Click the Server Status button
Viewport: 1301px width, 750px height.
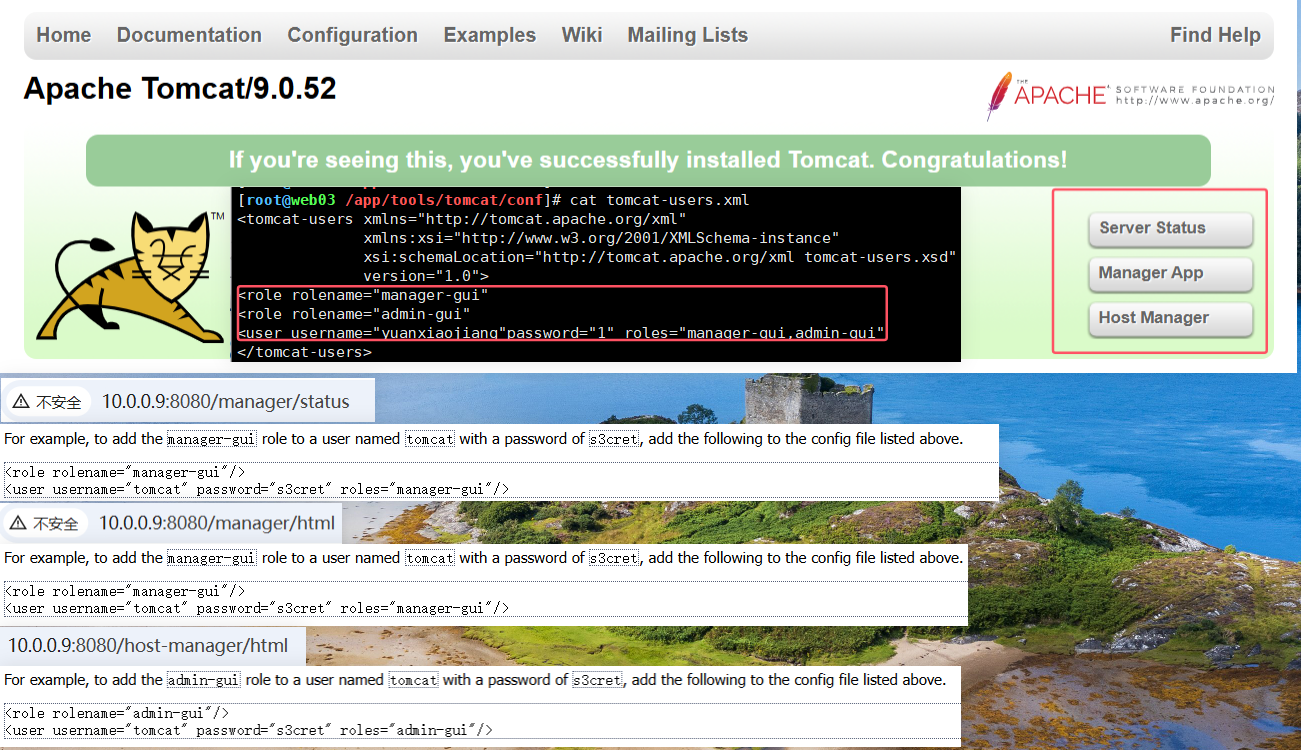(x=1170, y=229)
